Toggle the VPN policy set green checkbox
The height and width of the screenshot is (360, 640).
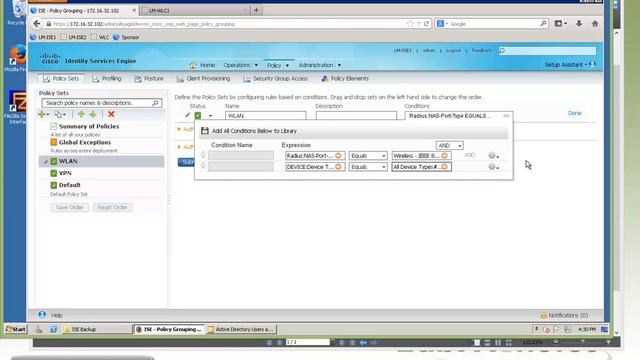[54, 173]
